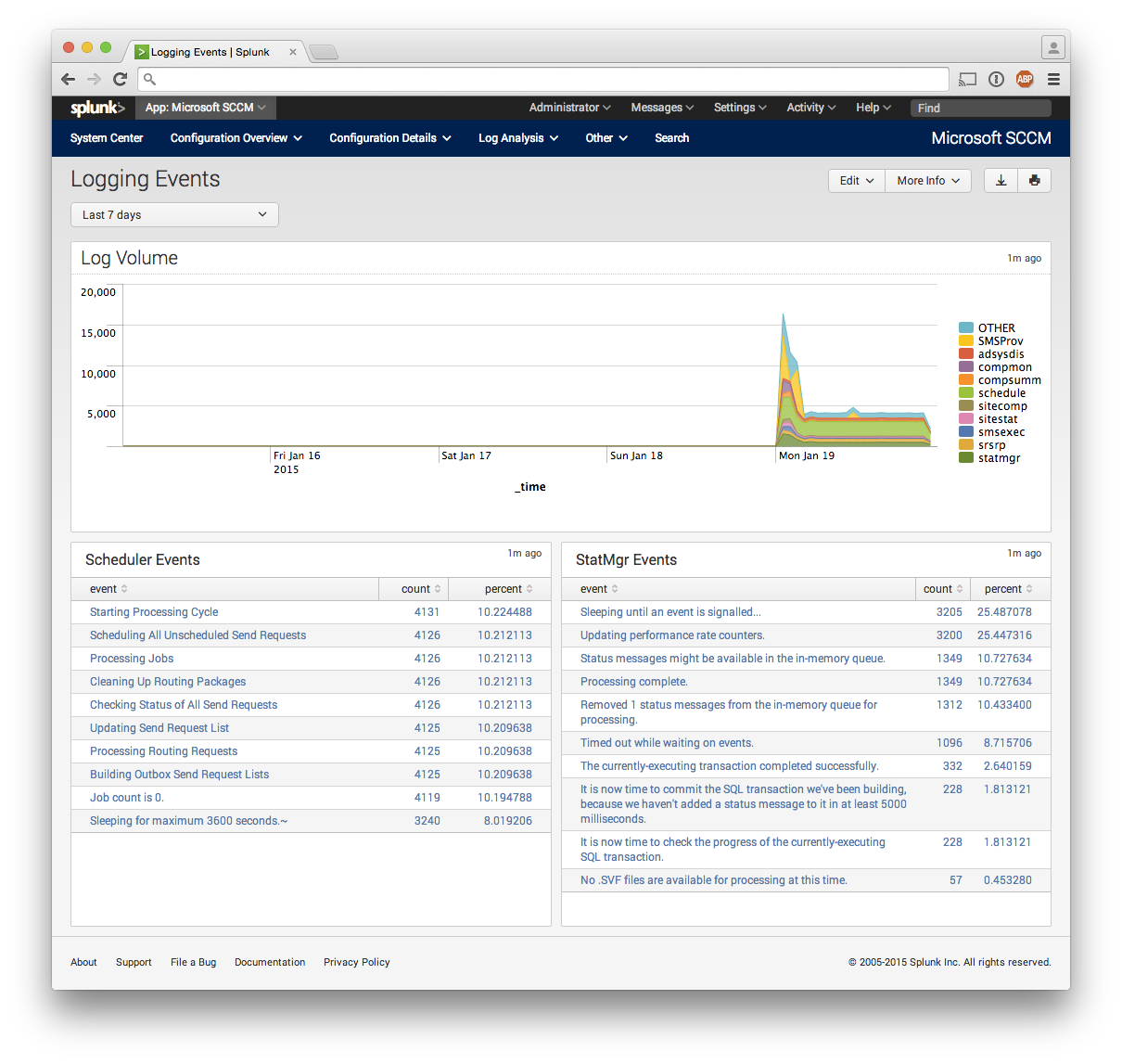Viewport: 1122px width, 1064px height.
Task: Select Search in the navigation bar
Action: pyautogui.click(x=672, y=138)
